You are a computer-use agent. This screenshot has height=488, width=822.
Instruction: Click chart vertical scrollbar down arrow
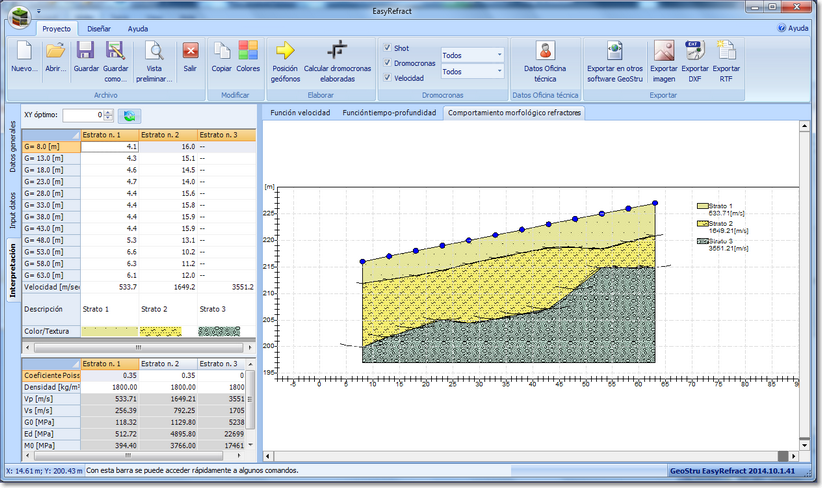pyautogui.click(x=805, y=445)
